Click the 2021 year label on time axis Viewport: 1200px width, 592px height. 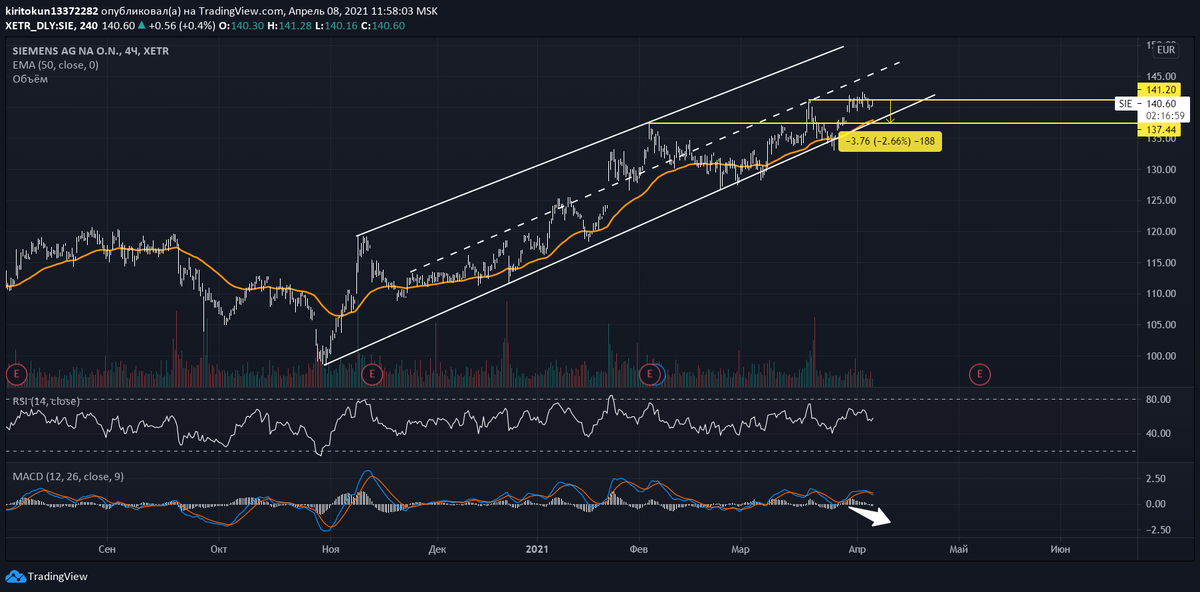(x=537, y=549)
